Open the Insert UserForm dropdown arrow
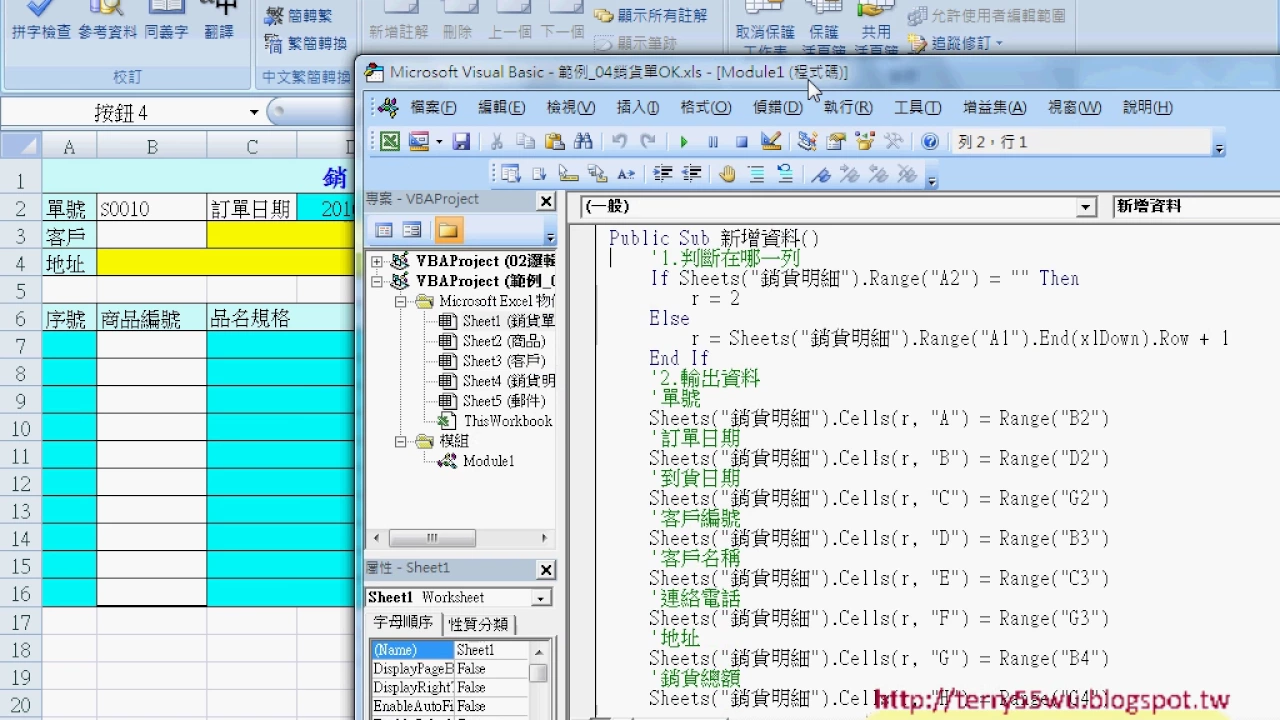 click(x=438, y=142)
